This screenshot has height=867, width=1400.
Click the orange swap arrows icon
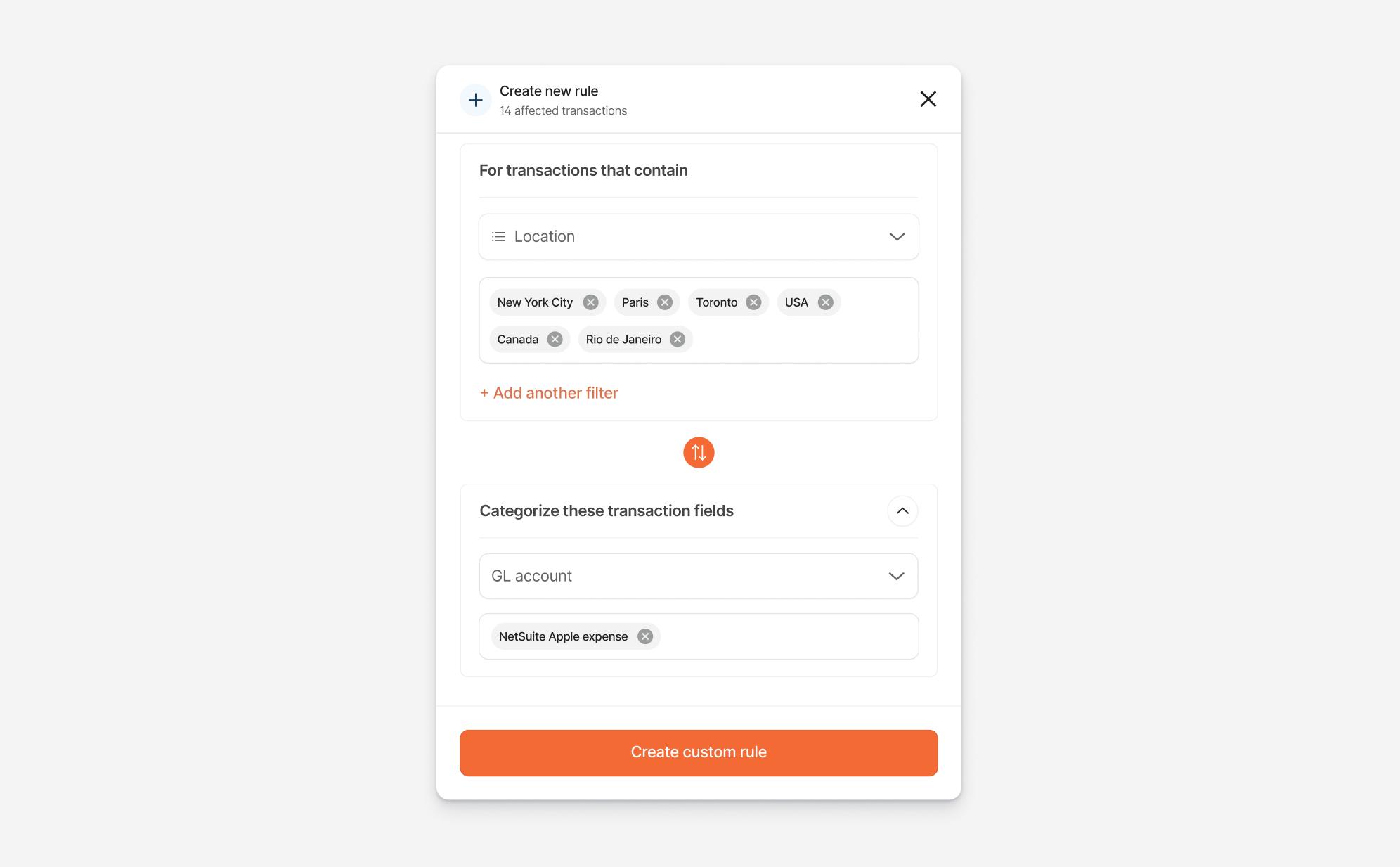(699, 452)
